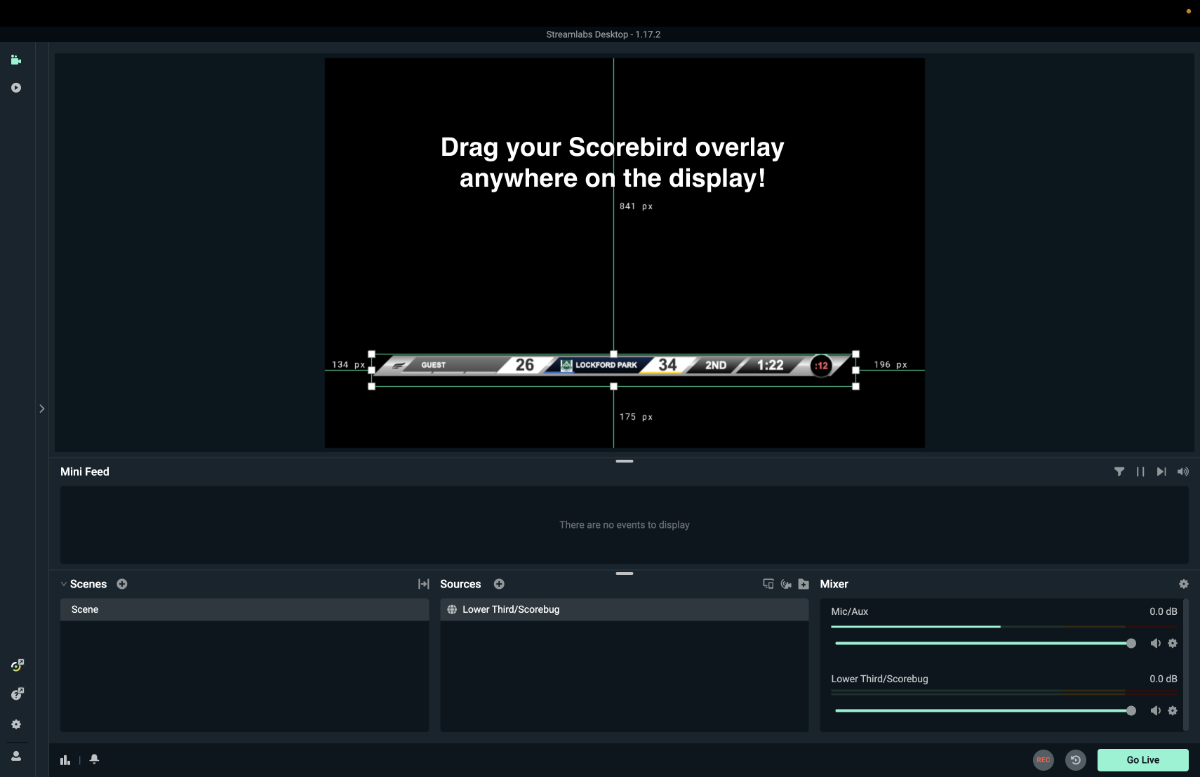Click the Sources panel heading
The width and height of the screenshot is (1200, 777).
tap(461, 584)
